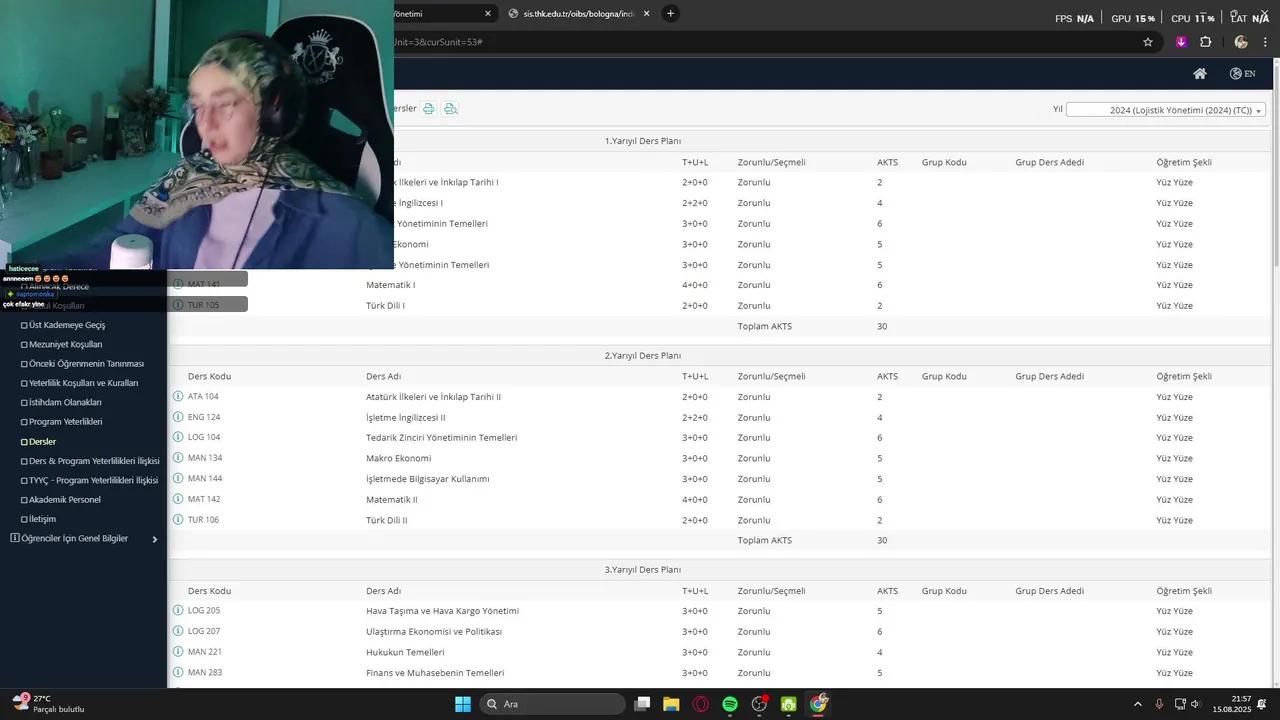Screen dimensions: 1280x720
Task: Open Mezuniyet Koşulları in sidebar
Action: tap(65, 344)
